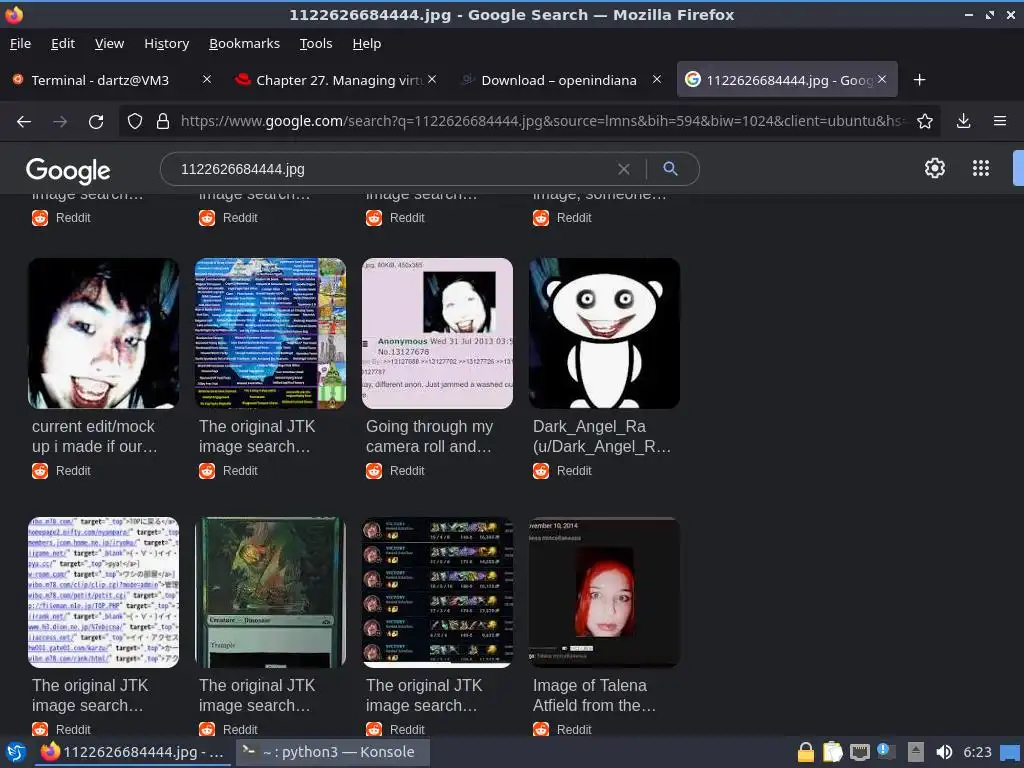
Task: Open the network tray icon
Action: pyautogui.click(x=859, y=752)
